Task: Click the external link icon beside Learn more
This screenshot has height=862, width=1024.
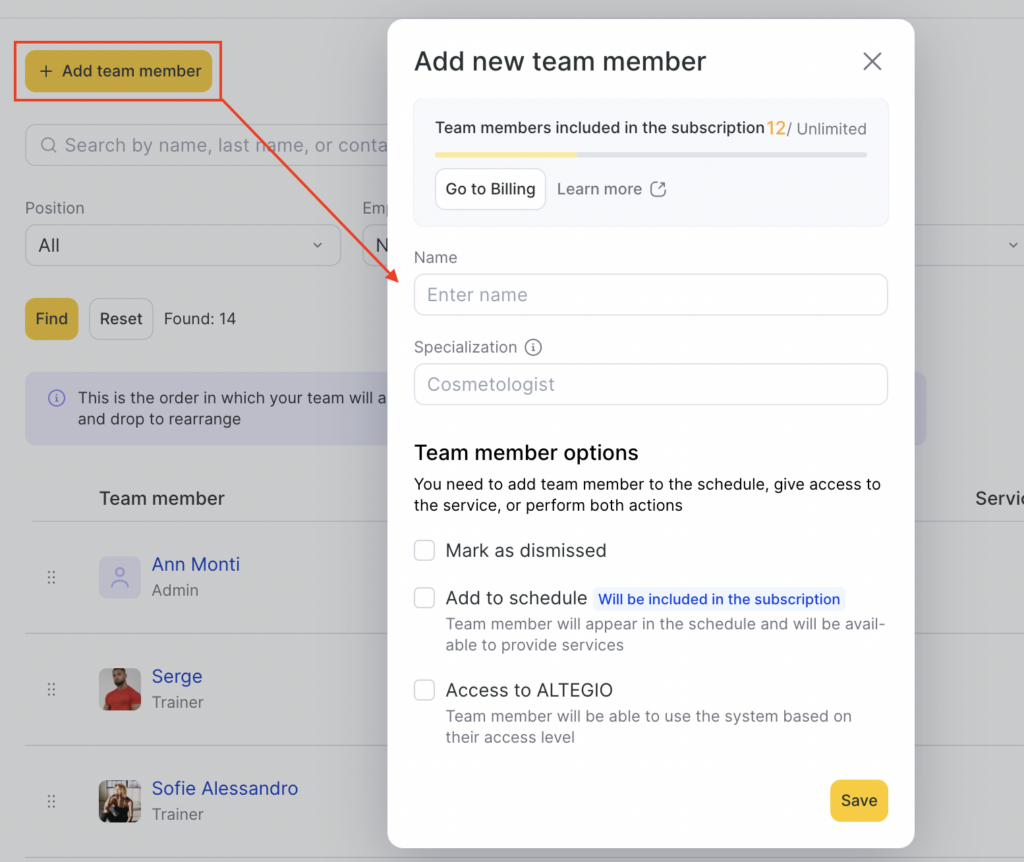Action: point(658,189)
